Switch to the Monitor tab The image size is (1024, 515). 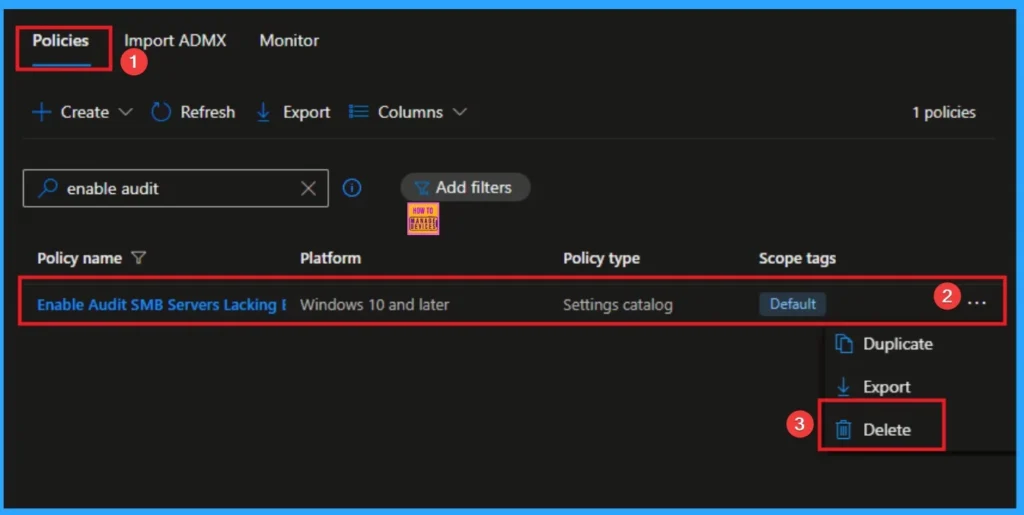pyautogui.click(x=289, y=41)
